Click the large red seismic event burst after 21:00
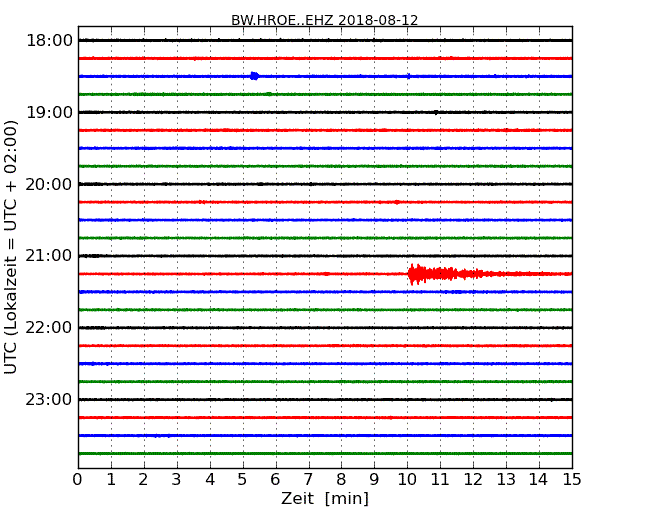Screen dimensions: 650x520 446,274
